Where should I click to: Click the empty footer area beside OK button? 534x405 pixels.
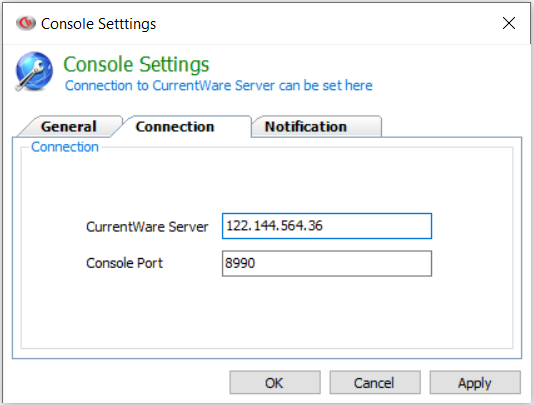point(119,383)
